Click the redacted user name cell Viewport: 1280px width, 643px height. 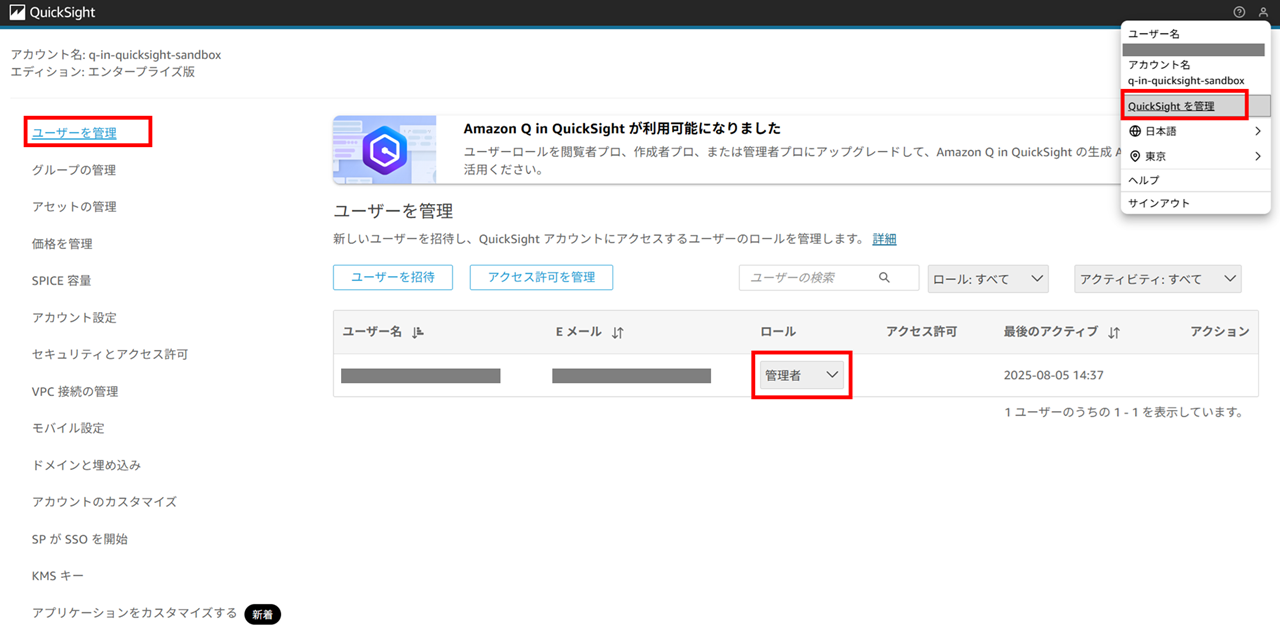pyautogui.click(x=421, y=376)
